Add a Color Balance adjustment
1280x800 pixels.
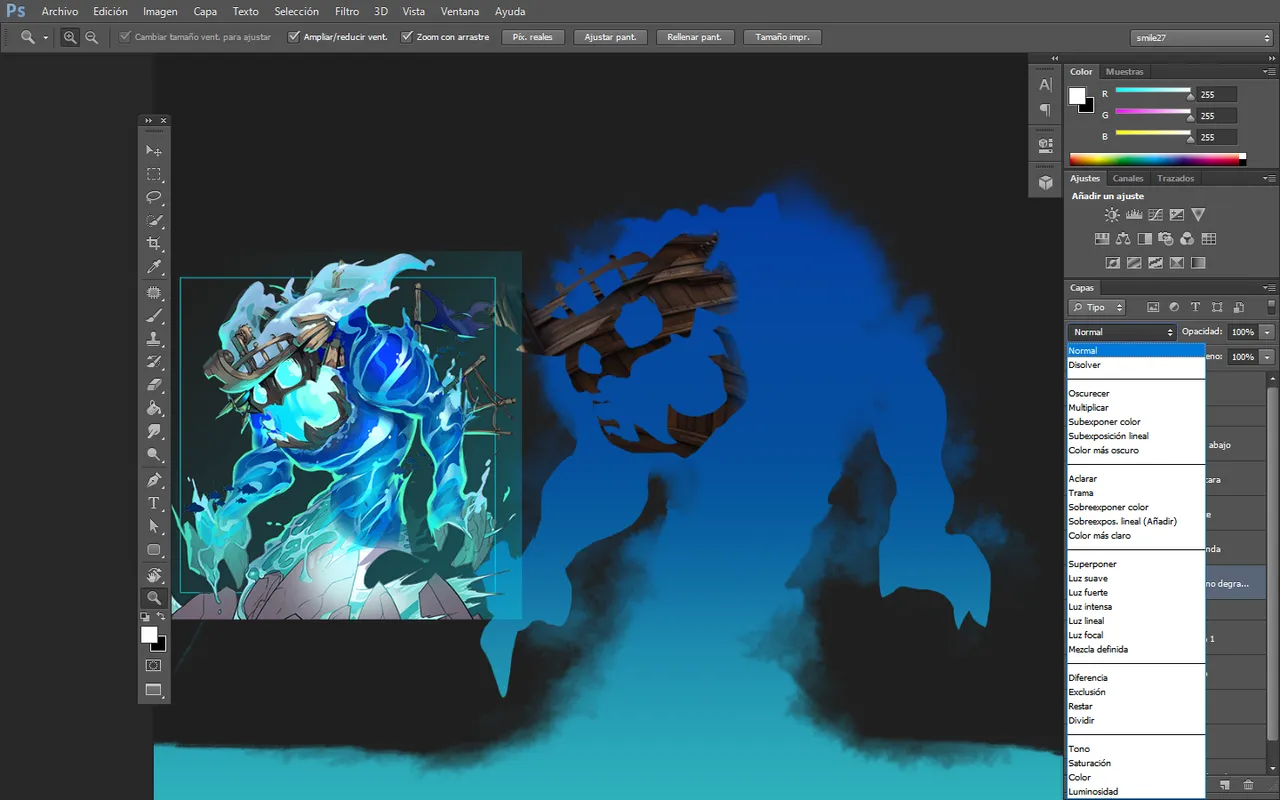point(1123,239)
